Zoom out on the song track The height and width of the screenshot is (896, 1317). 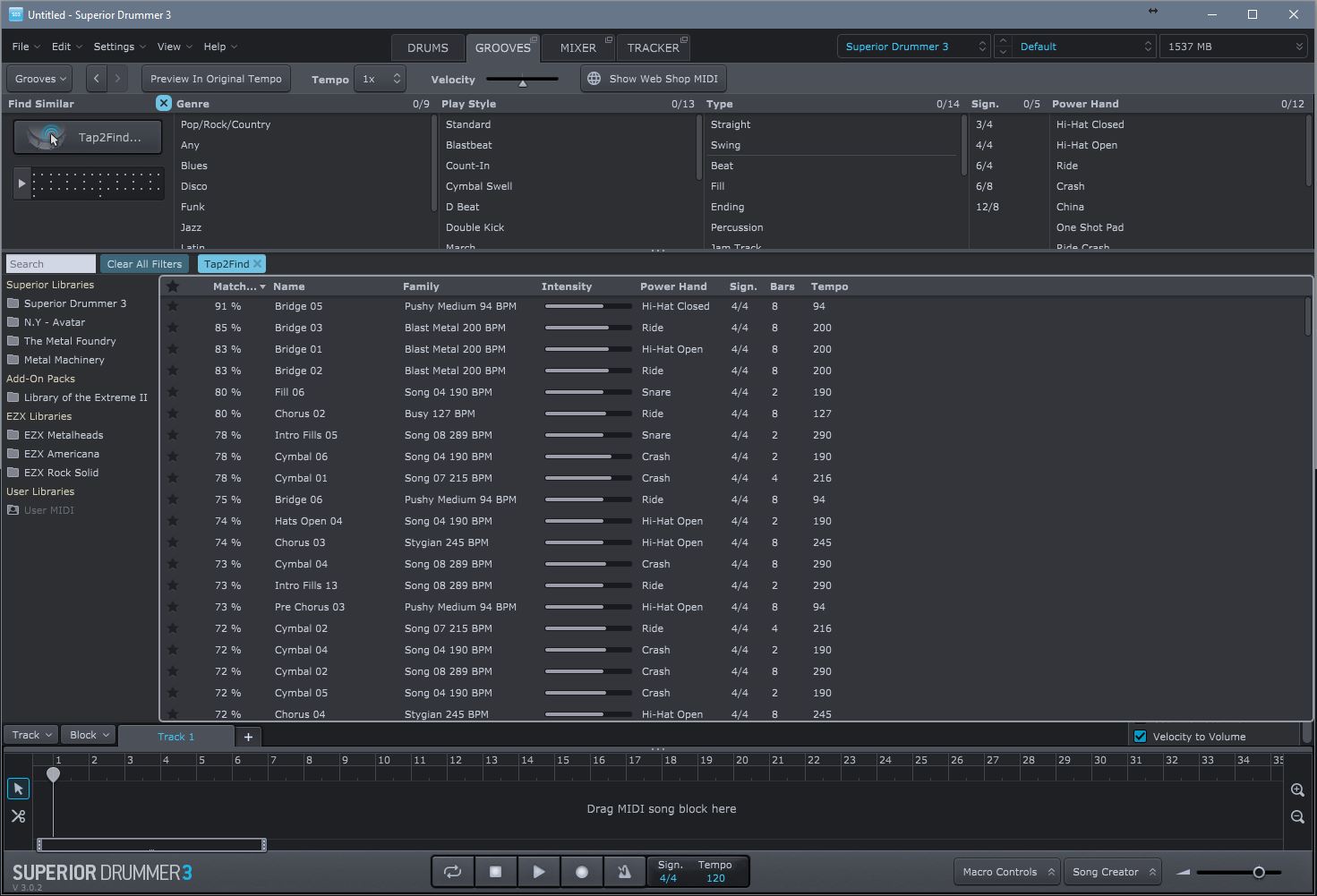tap(1297, 816)
